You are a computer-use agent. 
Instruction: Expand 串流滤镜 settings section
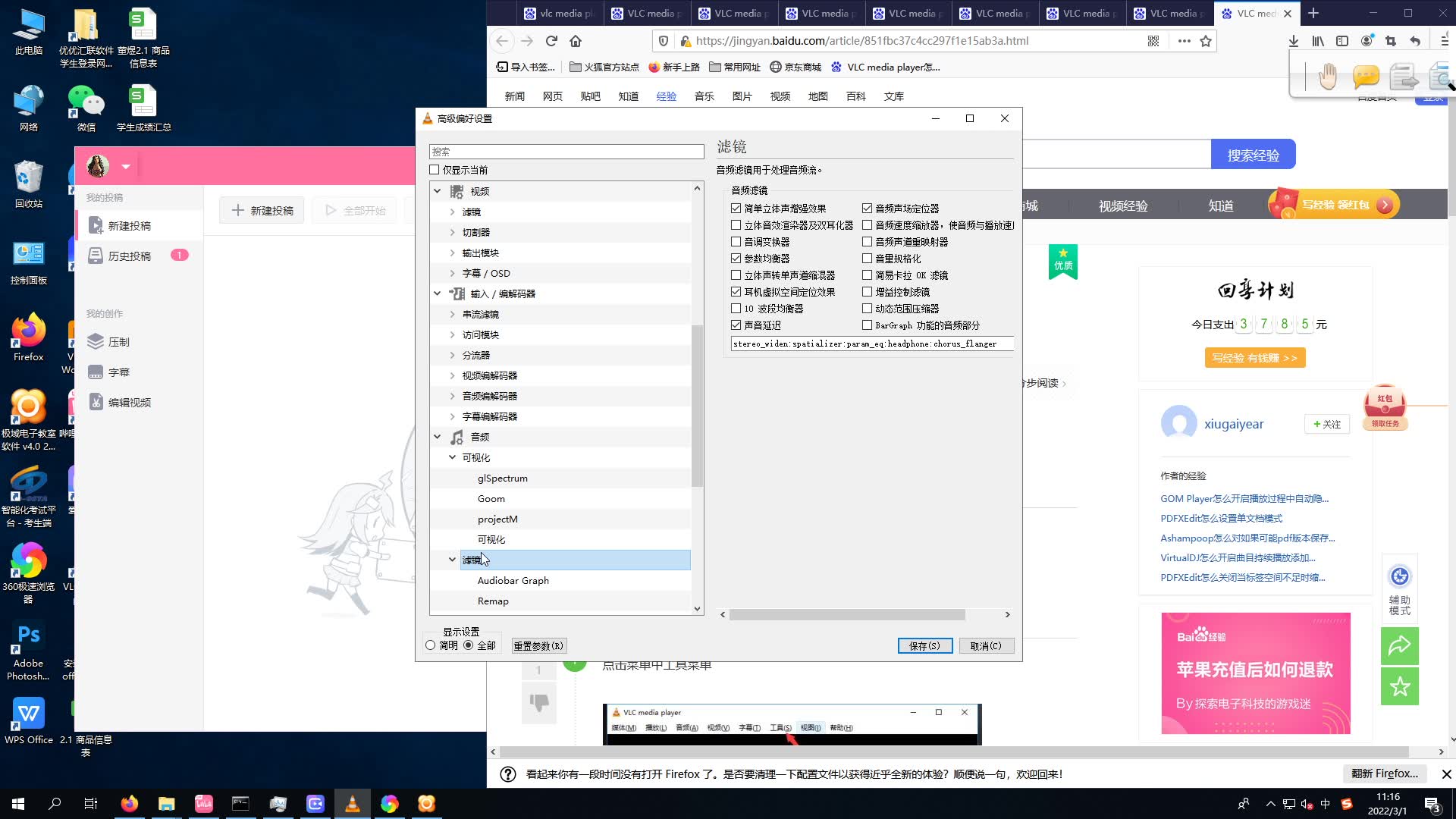pyautogui.click(x=452, y=313)
